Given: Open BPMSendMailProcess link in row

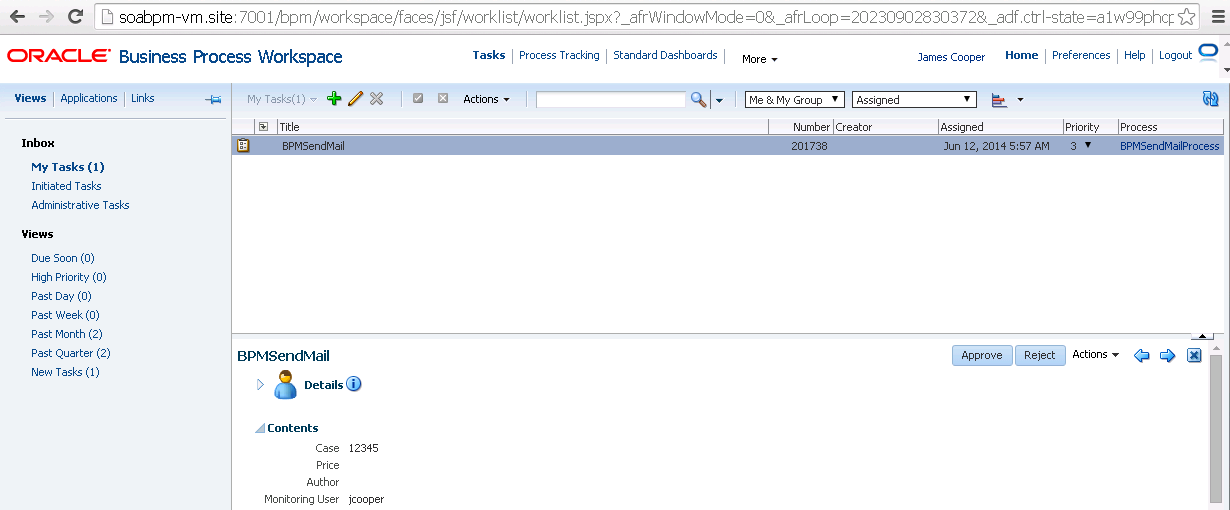Looking at the screenshot, I should (x=1170, y=146).
